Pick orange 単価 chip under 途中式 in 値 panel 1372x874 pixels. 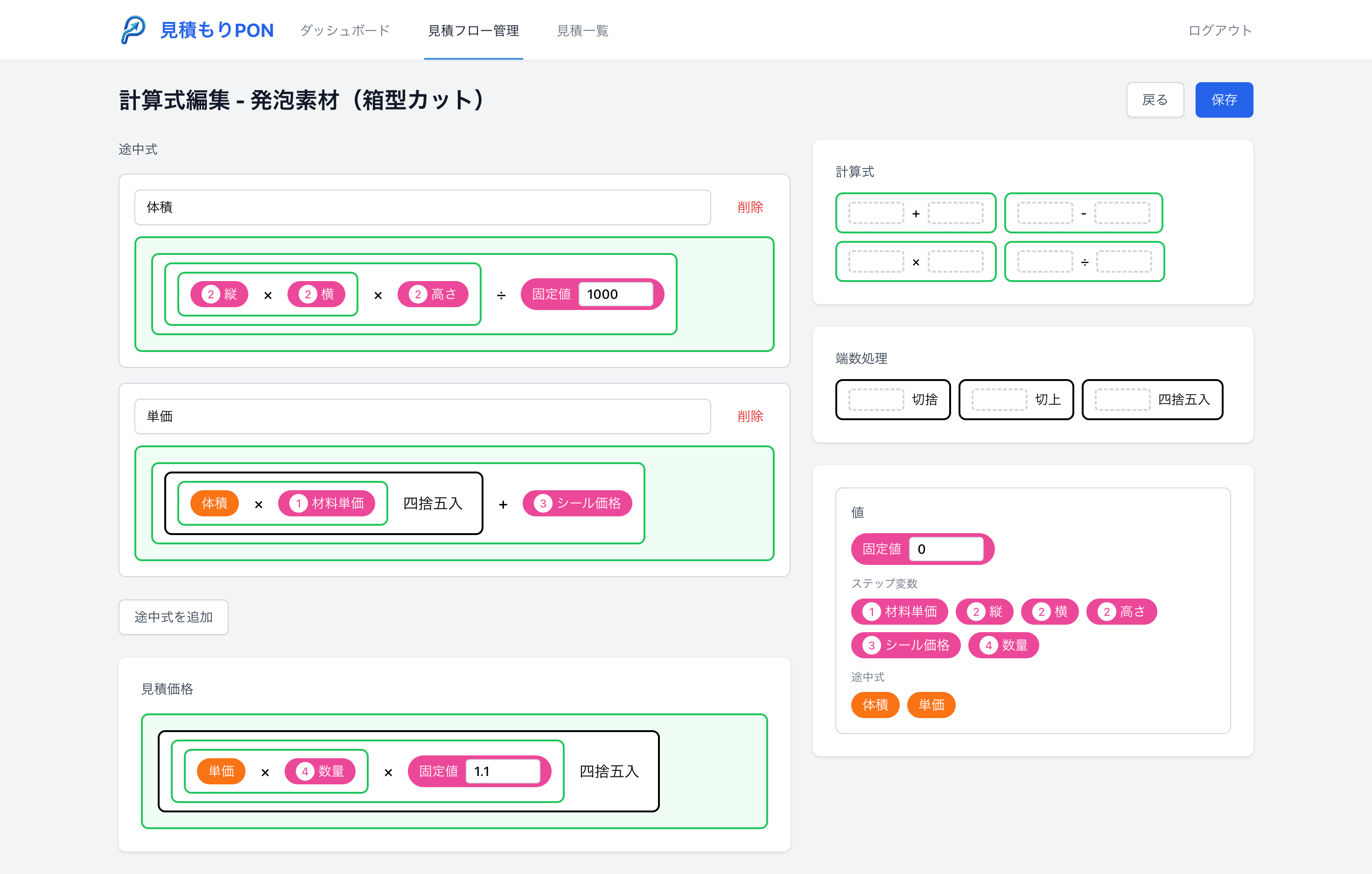[931, 705]
